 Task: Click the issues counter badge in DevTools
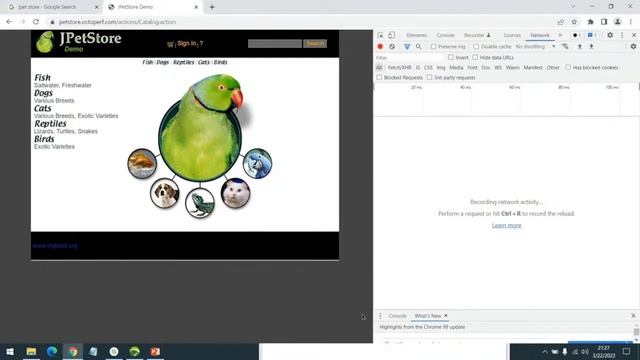coord(592,35)
